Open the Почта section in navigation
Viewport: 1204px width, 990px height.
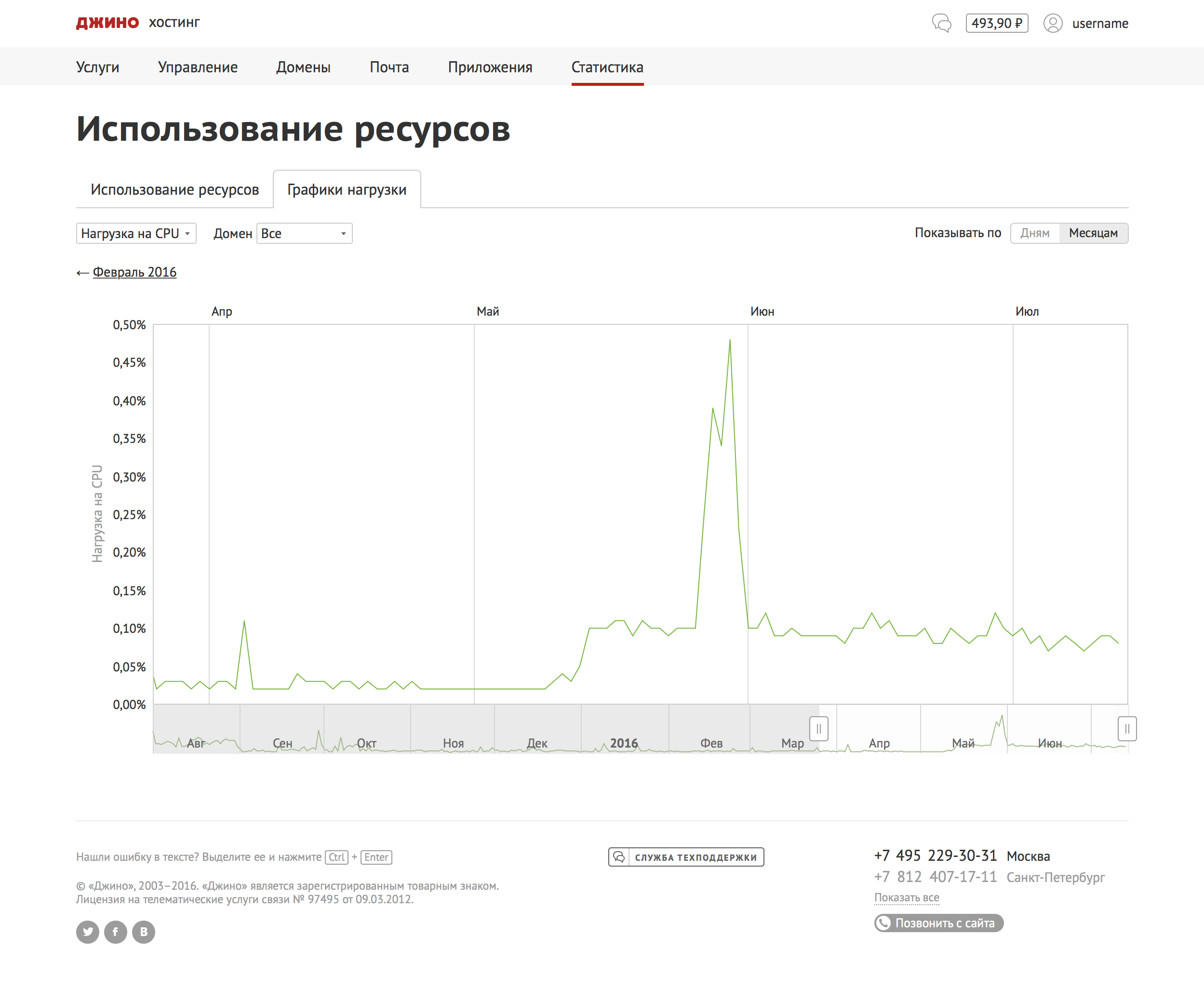pyautogui.click(x=389, y=67)
